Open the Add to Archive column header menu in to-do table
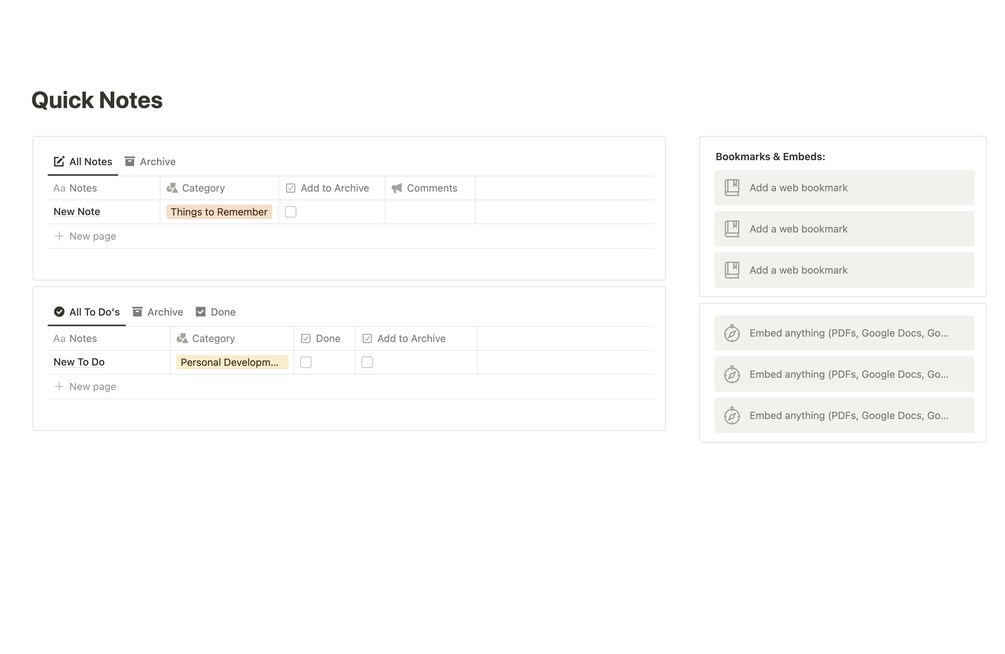The height and width of the screenshot is (654, 1005). tap(410, 339)
